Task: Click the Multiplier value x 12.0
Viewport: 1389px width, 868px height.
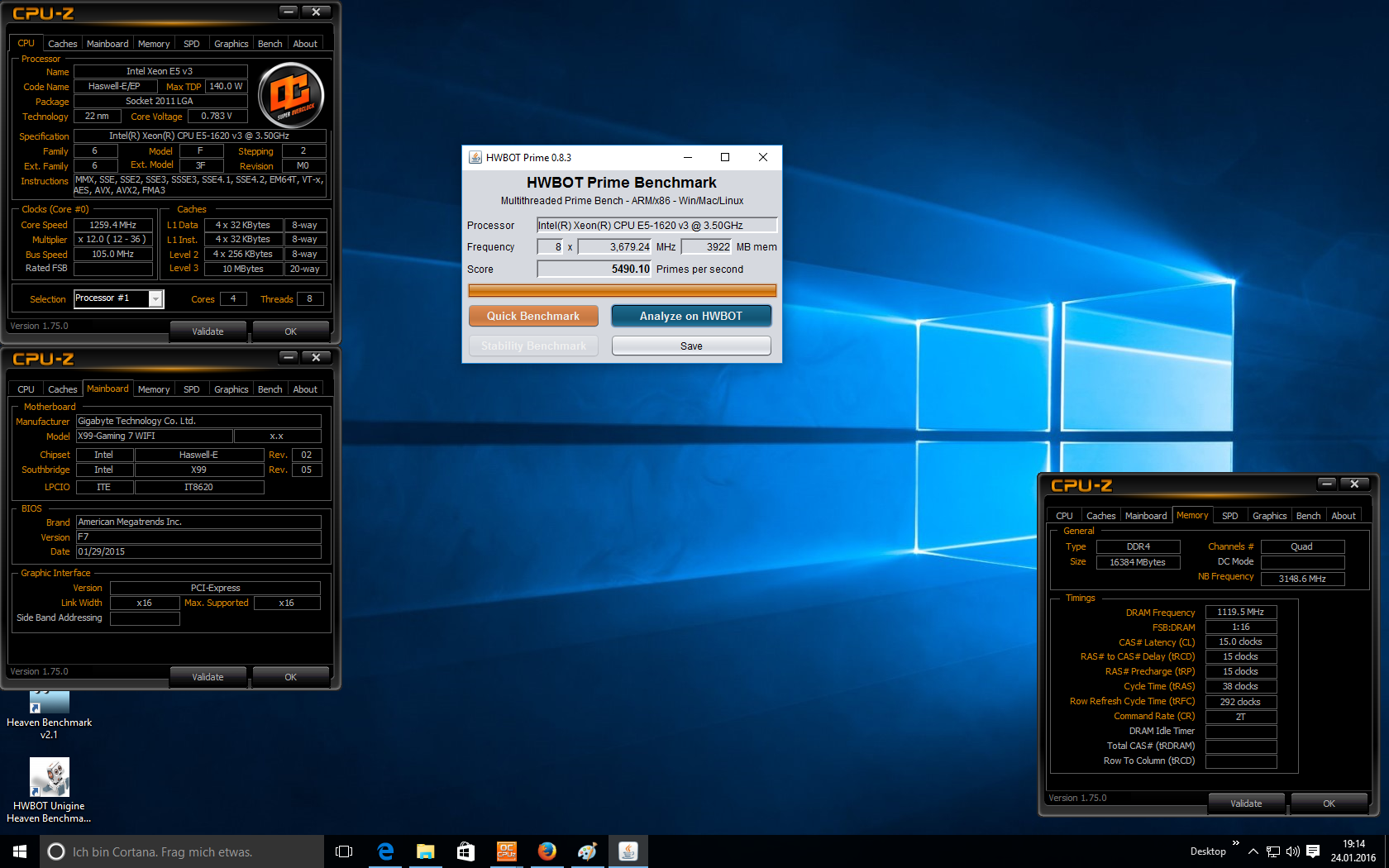Action: 113,240
